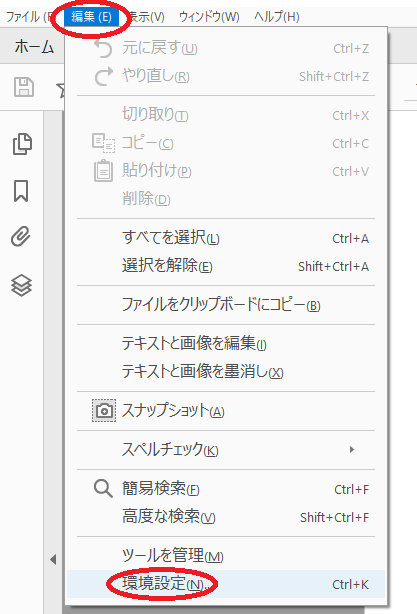Switch to the ホーム tab
Viewport: 417px width, 614px height.
[x=34, y=47]
